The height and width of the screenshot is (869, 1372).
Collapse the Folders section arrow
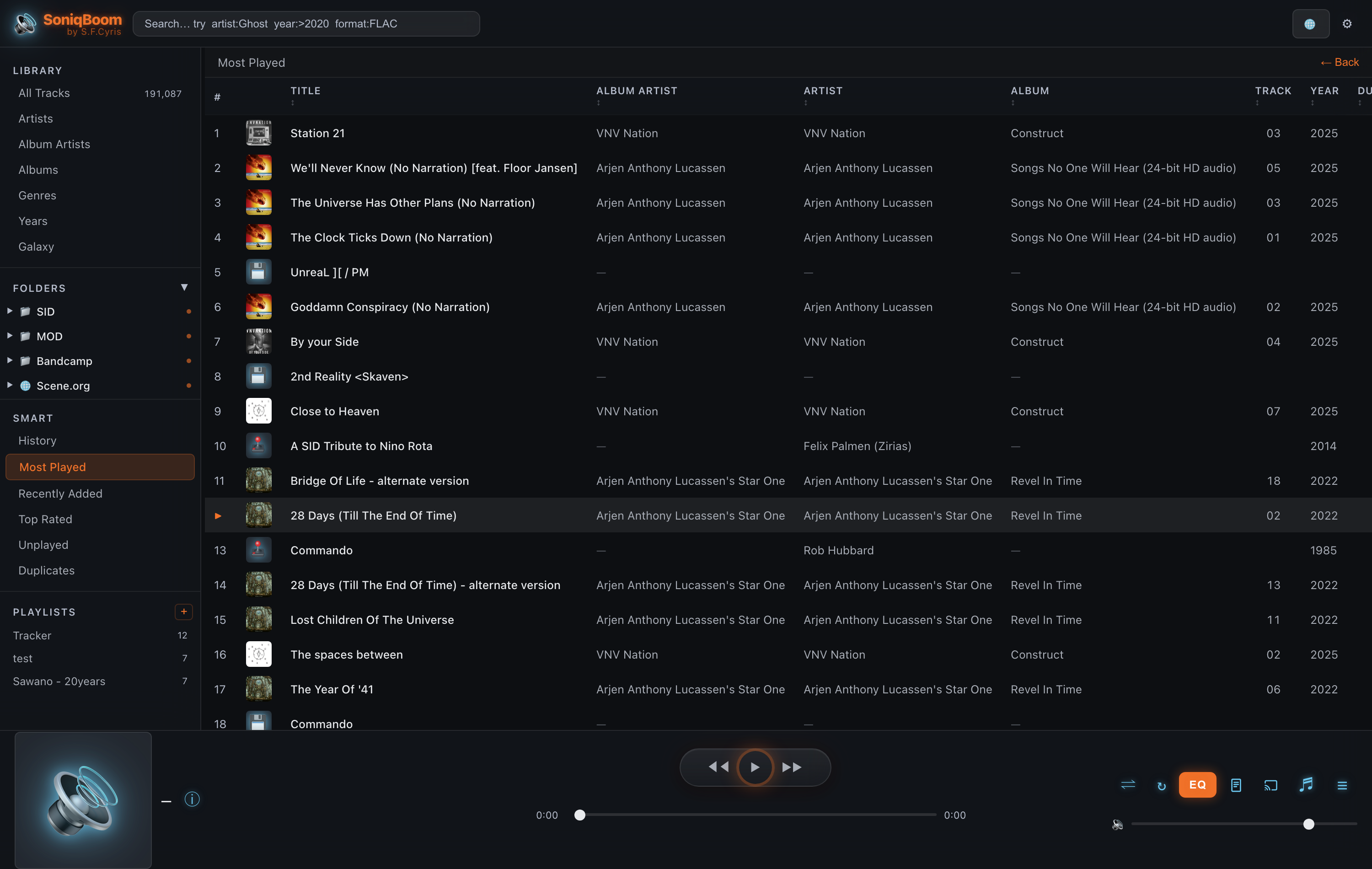pyautogui.click(x=184, y=287)
